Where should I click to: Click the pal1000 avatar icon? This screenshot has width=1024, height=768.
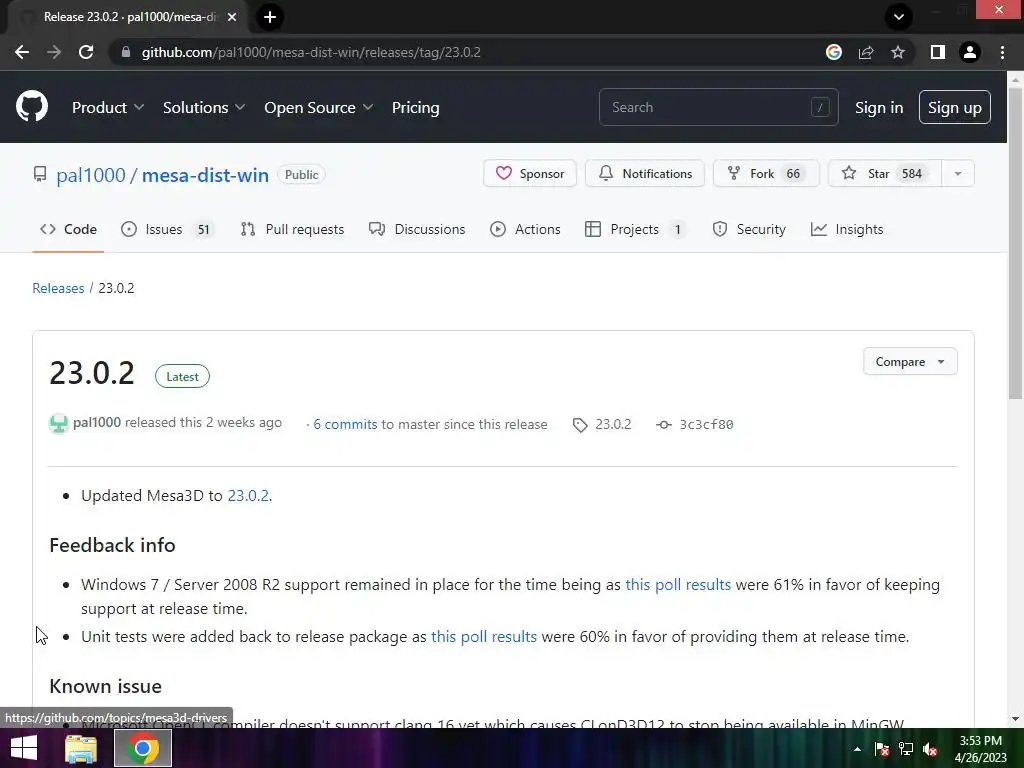[59, 423]
